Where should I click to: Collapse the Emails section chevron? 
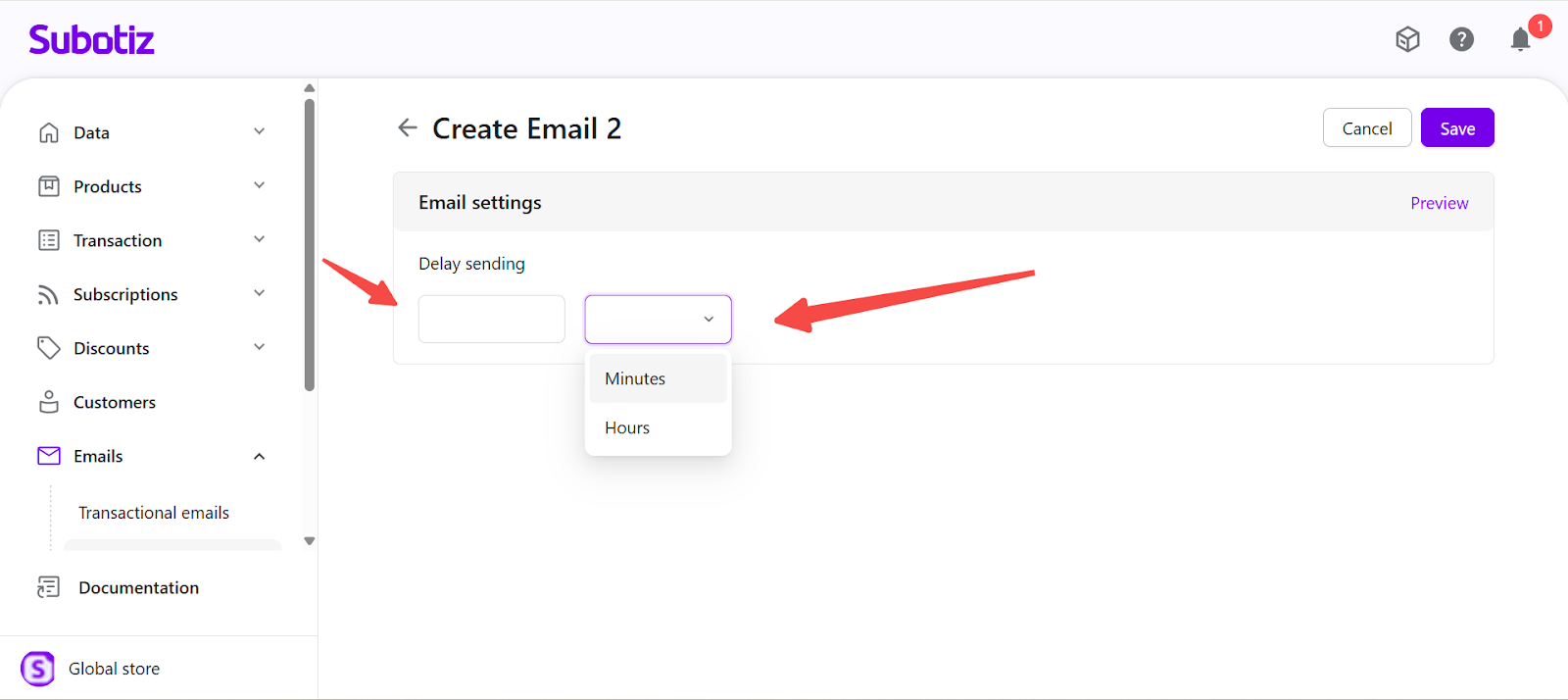tap(260, 456)
